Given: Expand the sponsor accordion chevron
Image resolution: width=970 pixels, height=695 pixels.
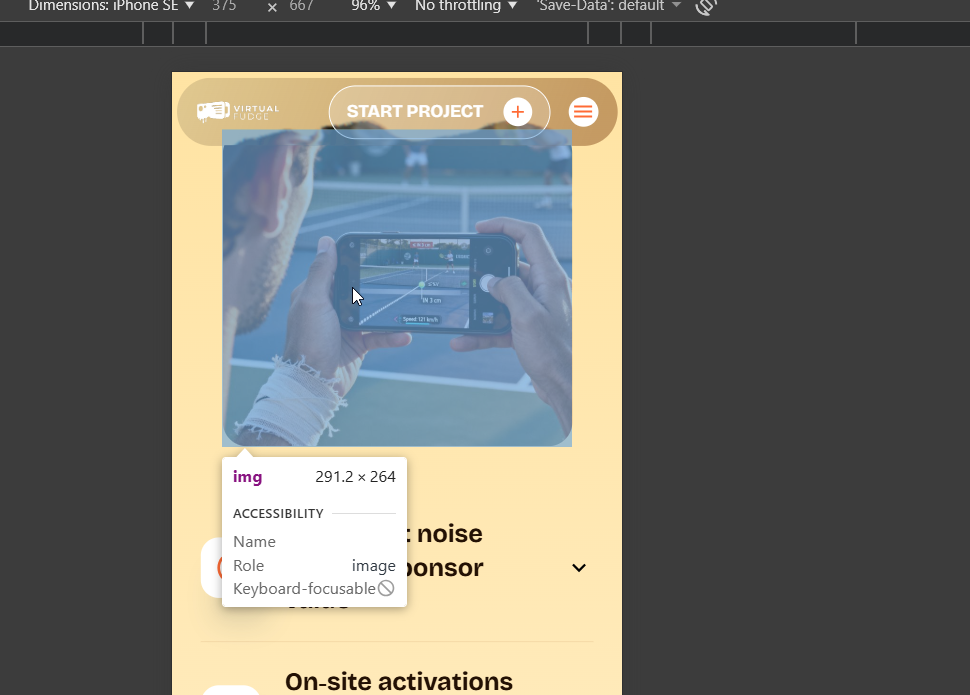Looking at the screenshot, I should (579, 568).
